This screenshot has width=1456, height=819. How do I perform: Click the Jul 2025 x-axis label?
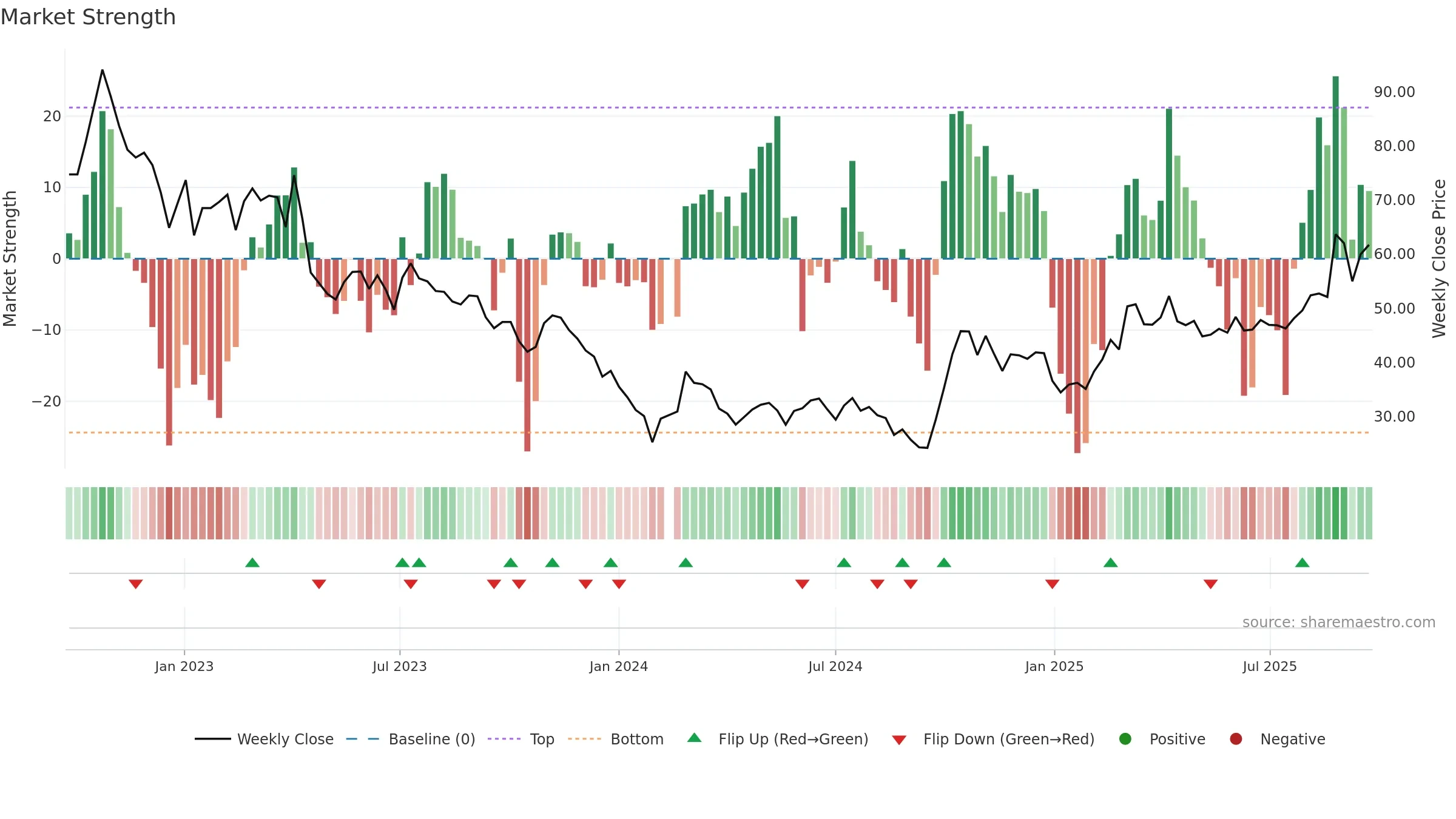(x=1270, y=667)
